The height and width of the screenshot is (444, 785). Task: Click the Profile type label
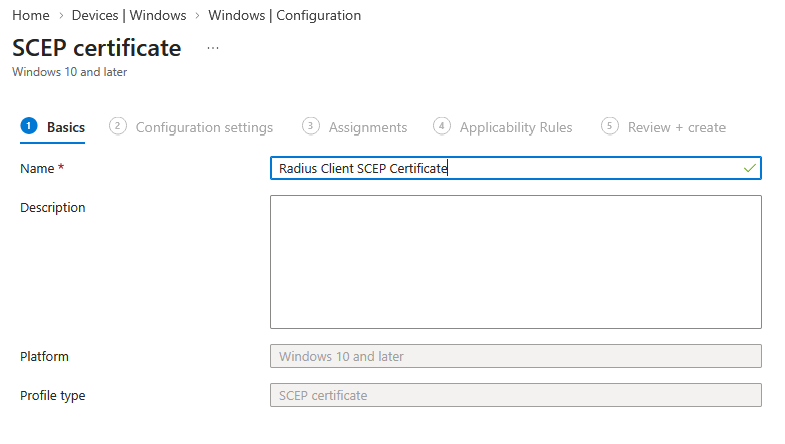[x=53, y=395]
